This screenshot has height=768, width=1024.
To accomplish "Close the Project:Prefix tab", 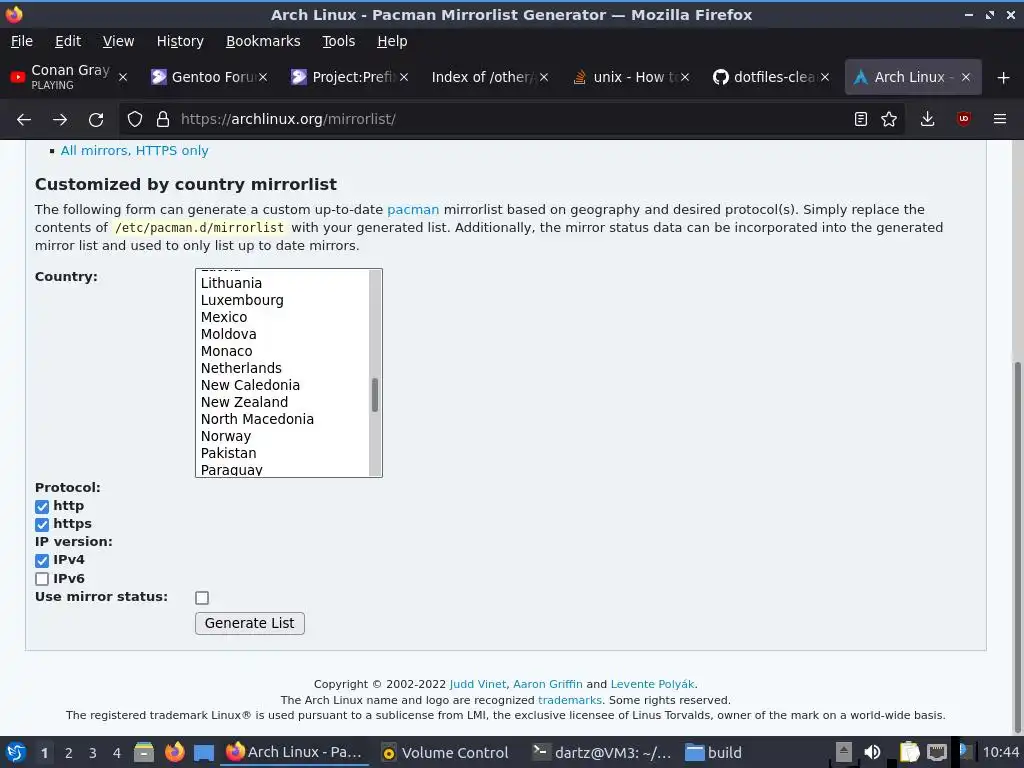I will [x=404, y=77].
